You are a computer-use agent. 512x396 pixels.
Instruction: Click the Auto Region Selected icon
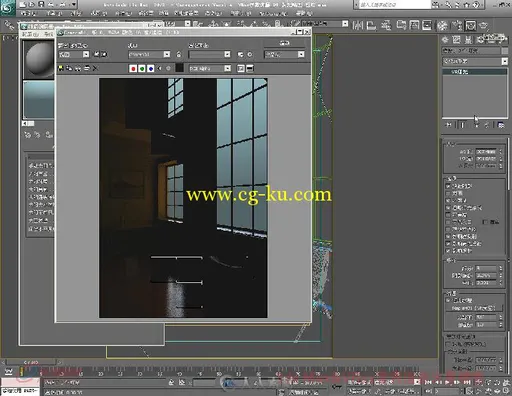tap(104, 54)
